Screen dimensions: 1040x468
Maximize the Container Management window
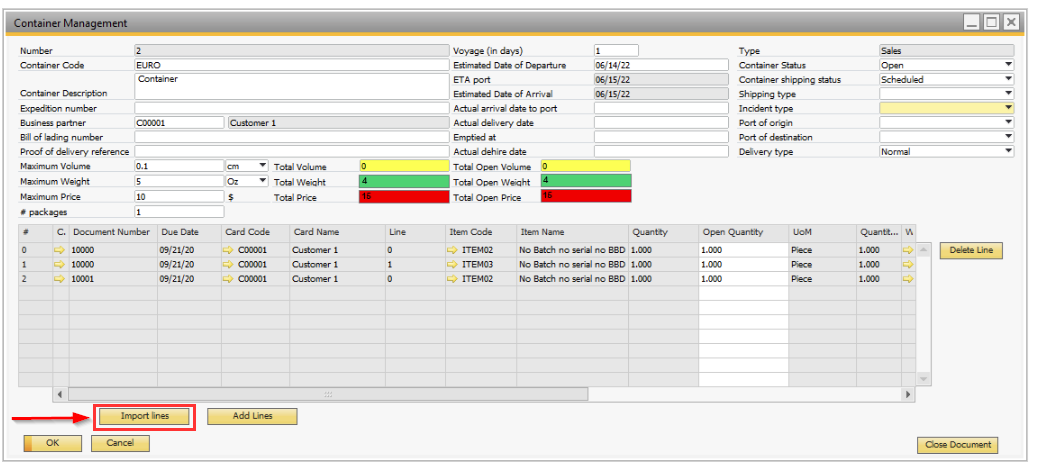(991, 22)
